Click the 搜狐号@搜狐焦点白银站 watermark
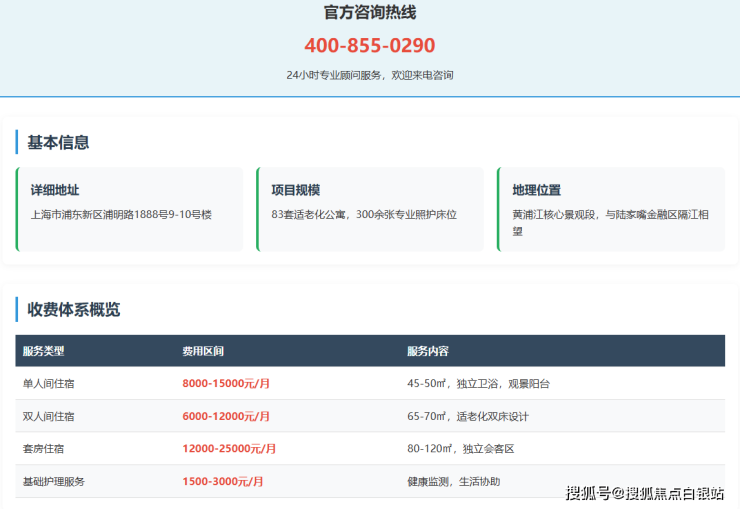This screenshot has width=740, height=509. click(x=645, y=493)
